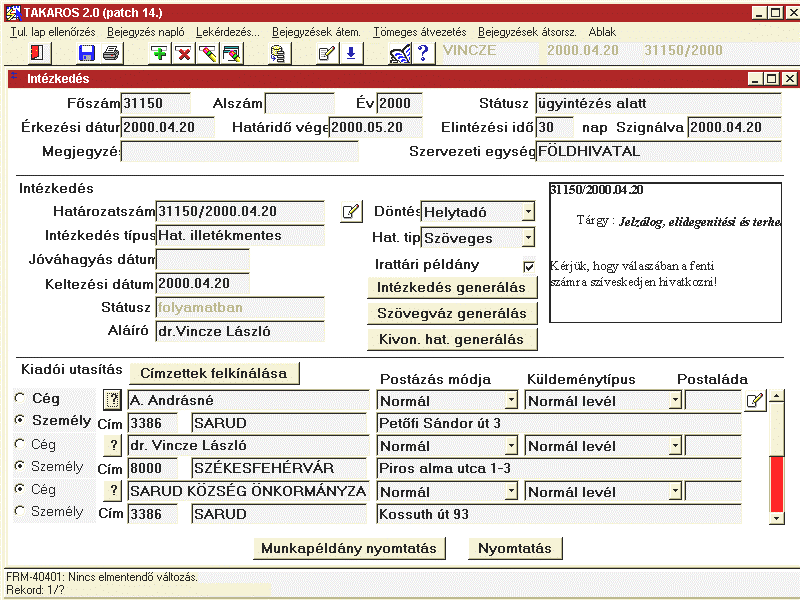Open the Hat. tip dropdown showing Szöveges
The width and height of the screenshot is (800, 600).
tap(528, 237)
